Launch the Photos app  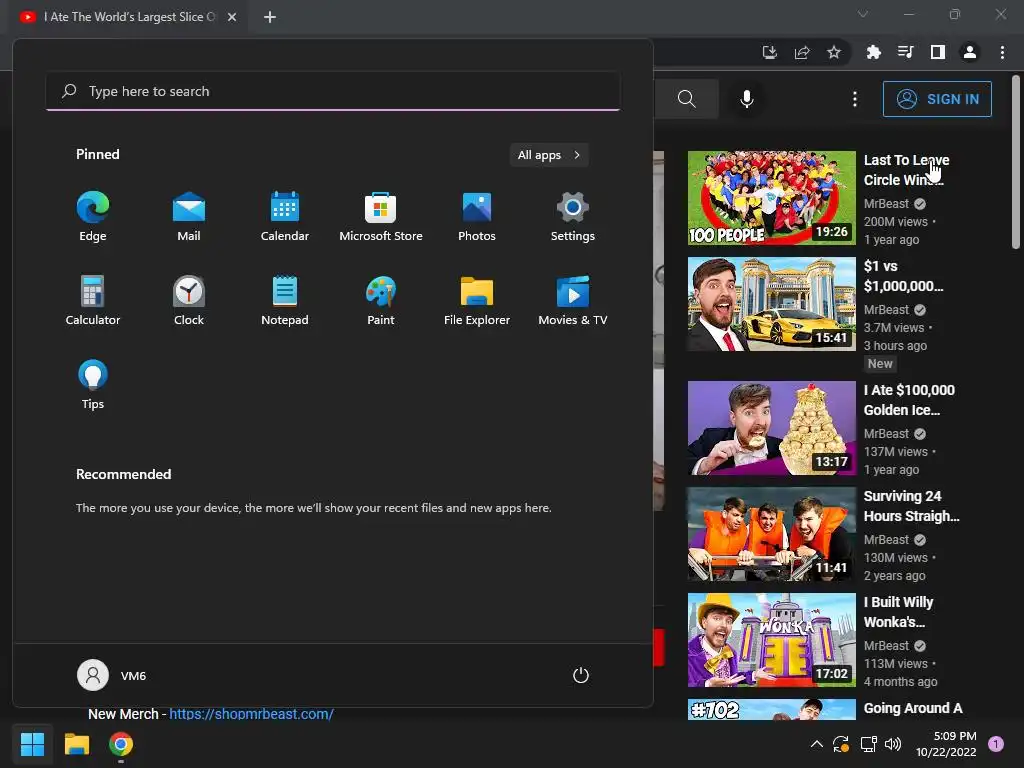pyautogui.click(x=477, y=217)
